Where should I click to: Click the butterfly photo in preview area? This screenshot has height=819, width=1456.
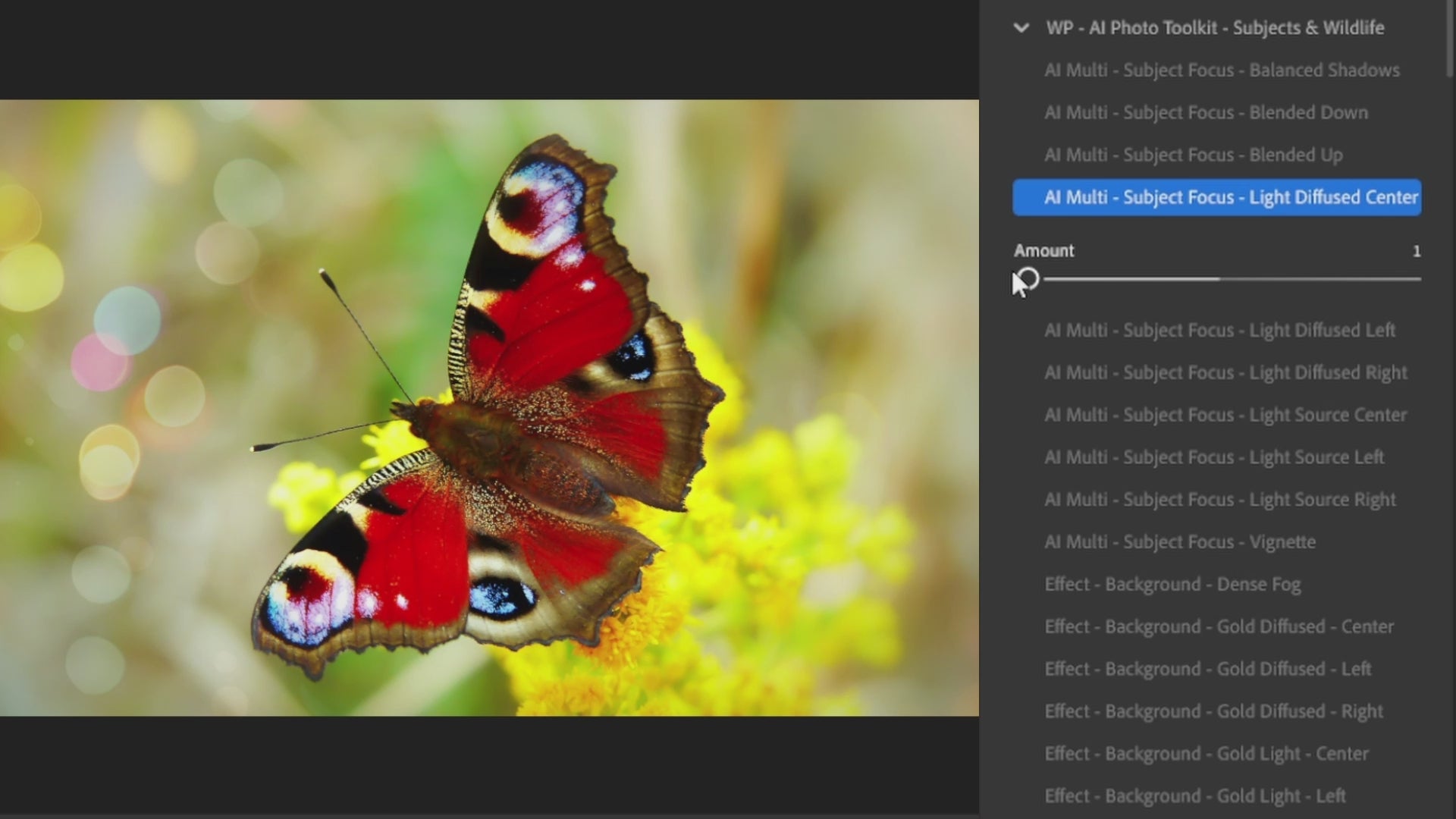click(x=489, y=408)
